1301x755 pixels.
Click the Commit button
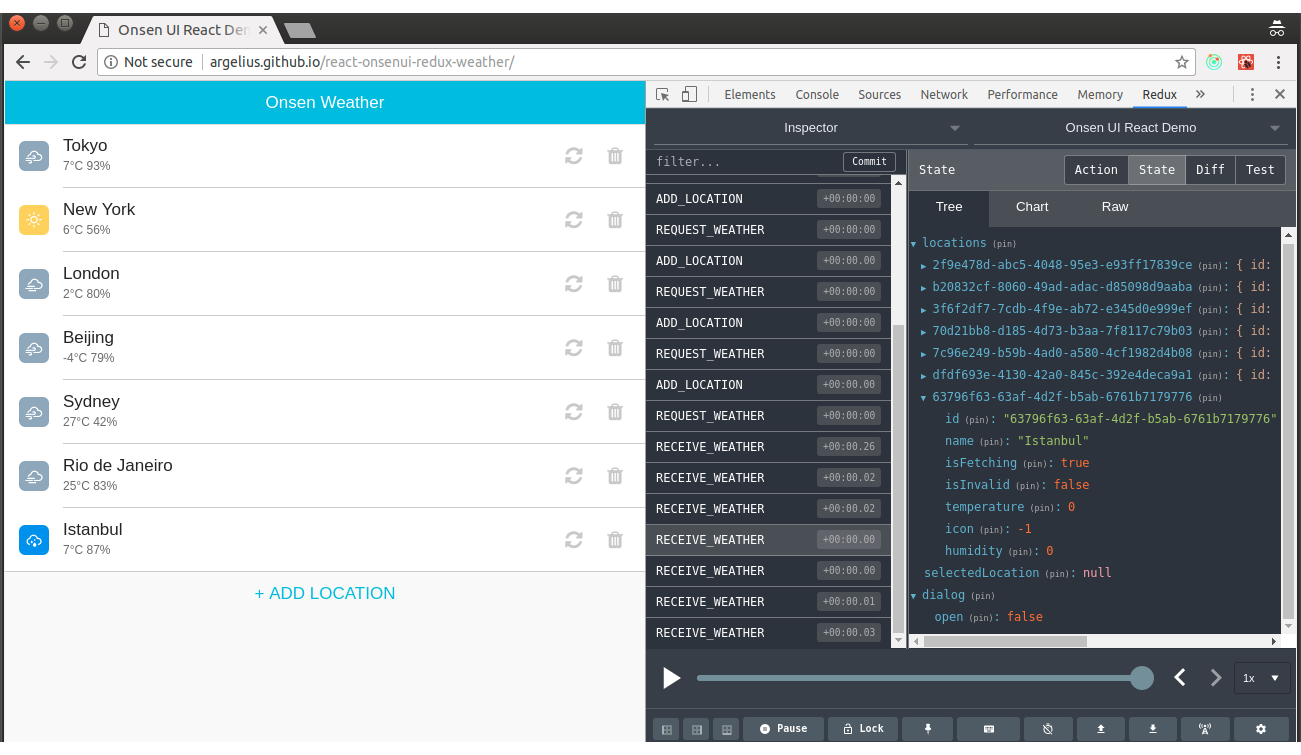point(869,162)
